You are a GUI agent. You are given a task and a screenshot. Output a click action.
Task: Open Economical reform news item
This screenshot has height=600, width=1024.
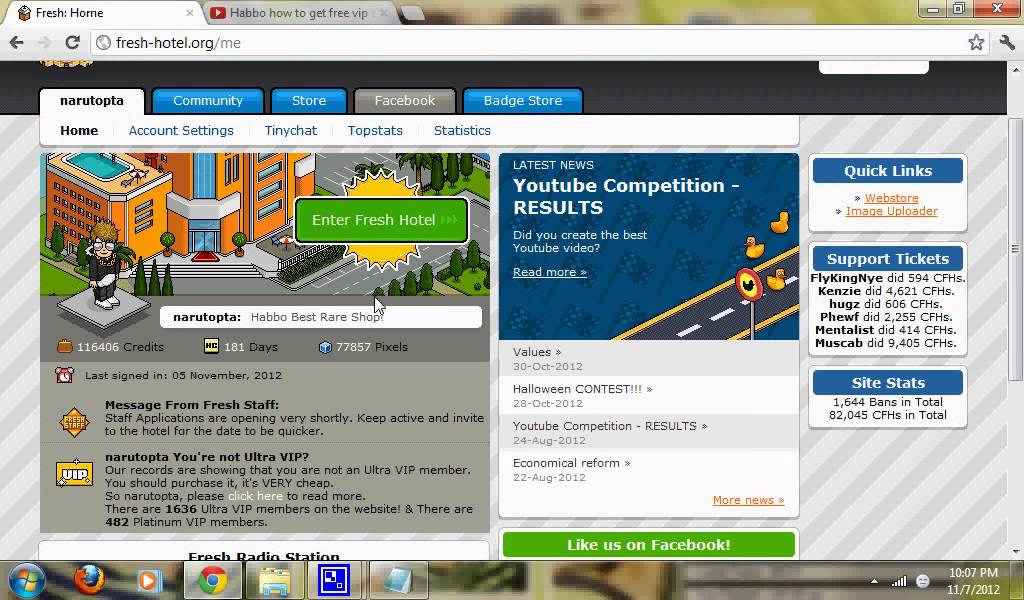coord(571,463)
